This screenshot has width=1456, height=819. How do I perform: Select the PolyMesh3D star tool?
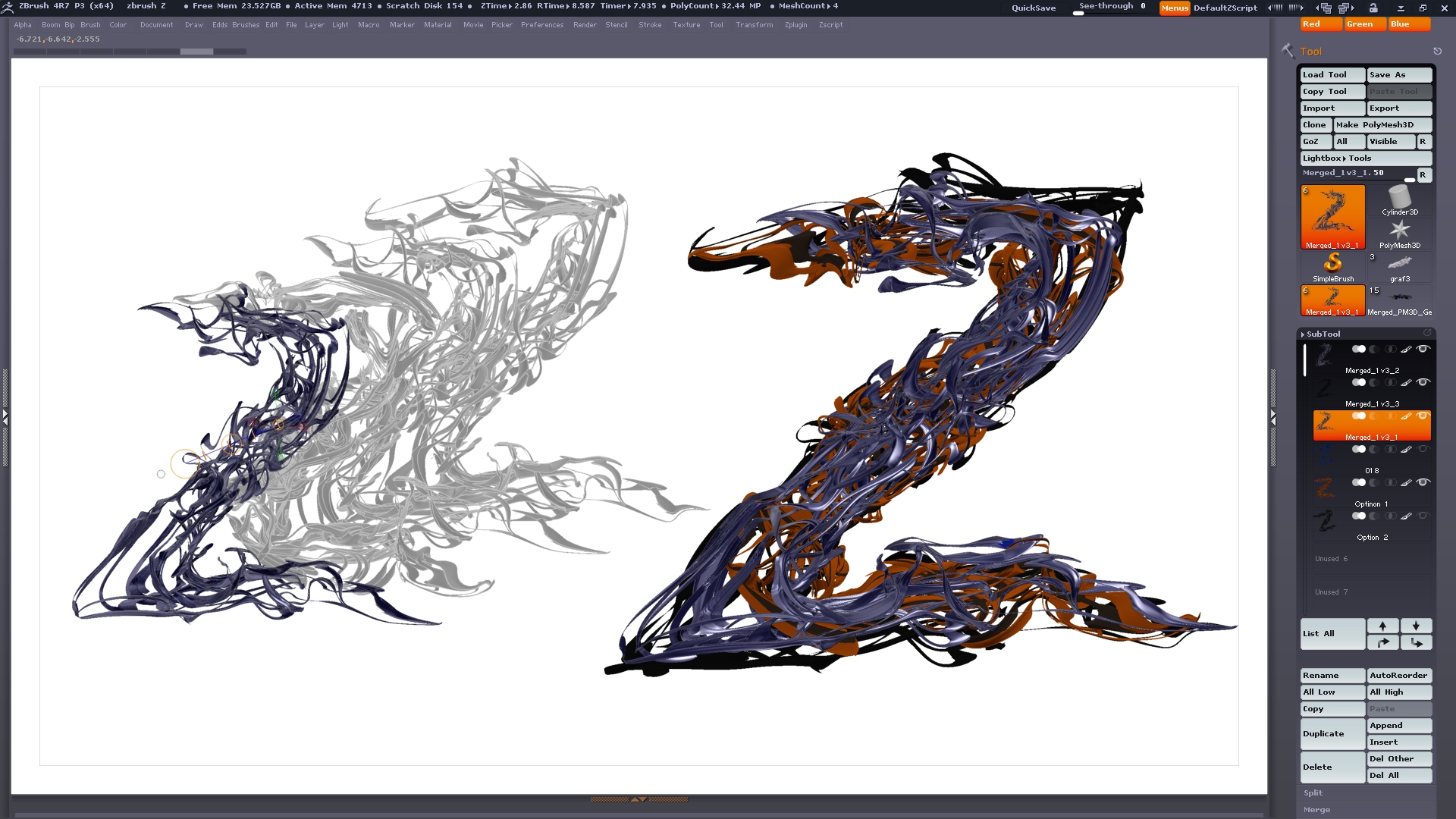tap(1399, 232)
